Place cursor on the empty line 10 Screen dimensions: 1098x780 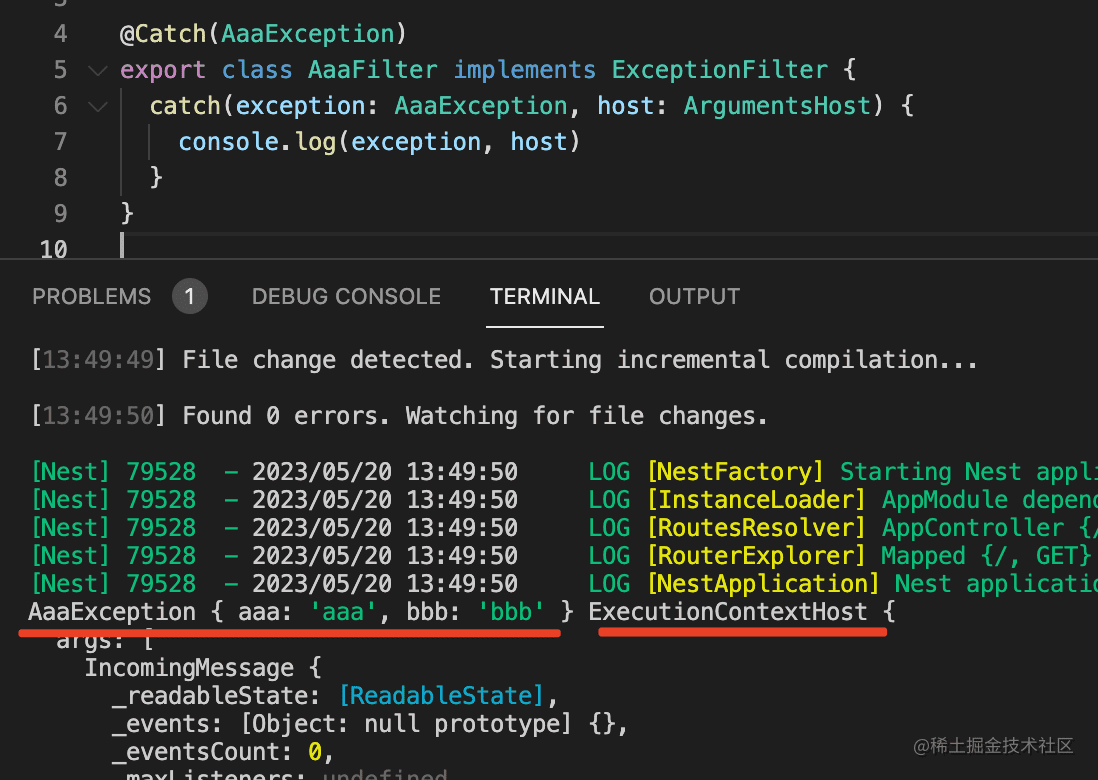click(x=300, y=247)
